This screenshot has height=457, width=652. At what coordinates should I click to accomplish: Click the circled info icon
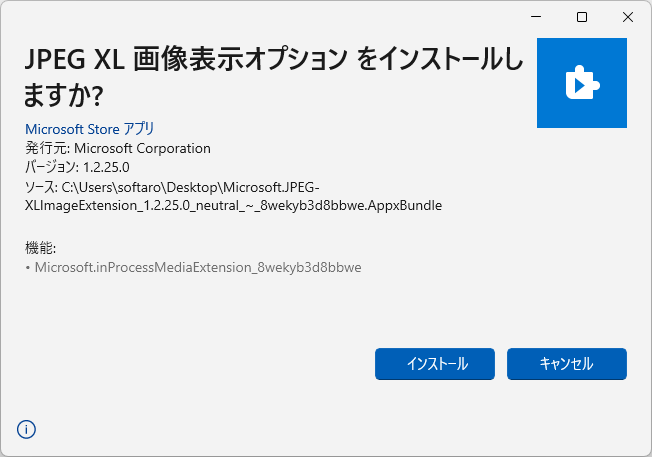tap(26, 429)
